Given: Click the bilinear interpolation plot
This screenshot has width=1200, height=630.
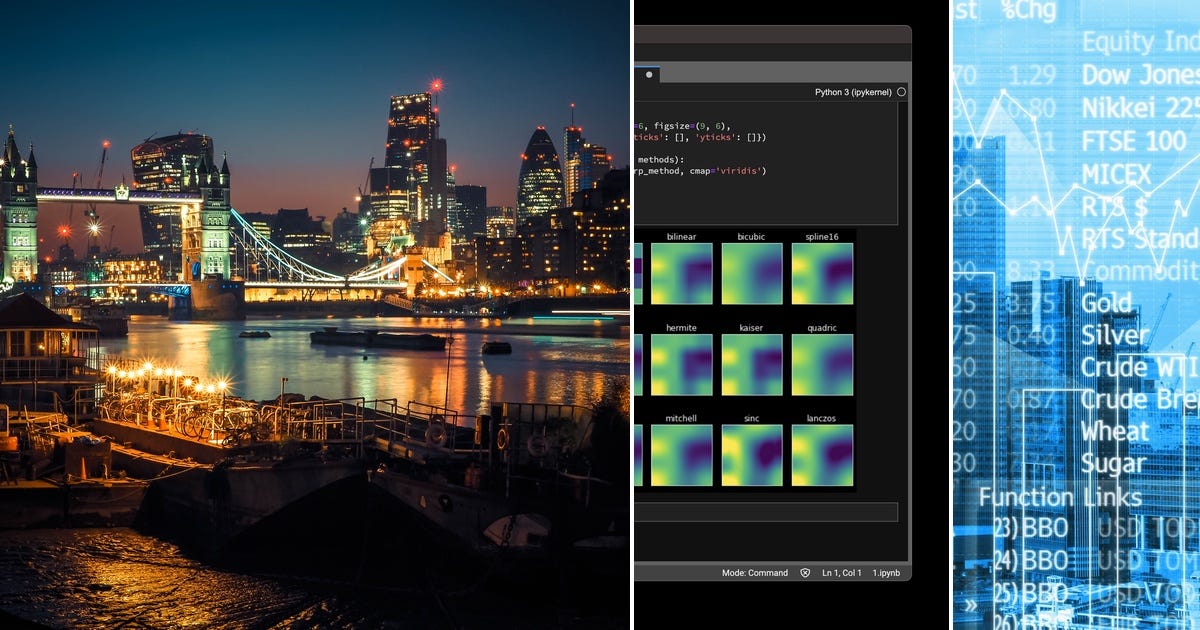Looking at the screenshot, I should coord(682,273).
